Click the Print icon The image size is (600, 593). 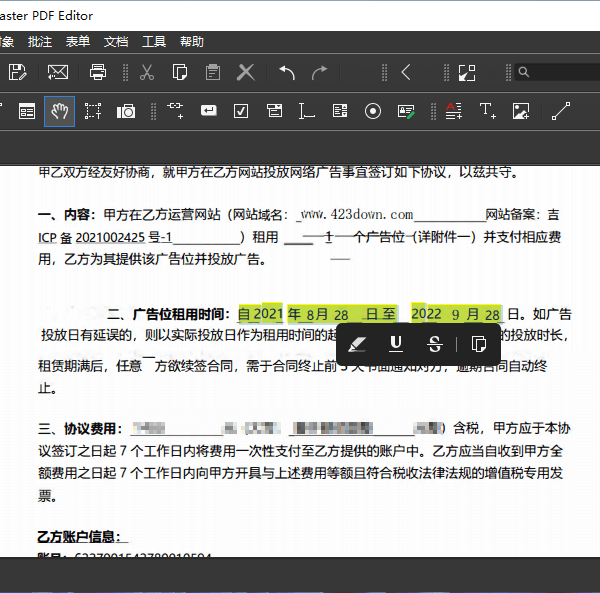pos(98,72)
